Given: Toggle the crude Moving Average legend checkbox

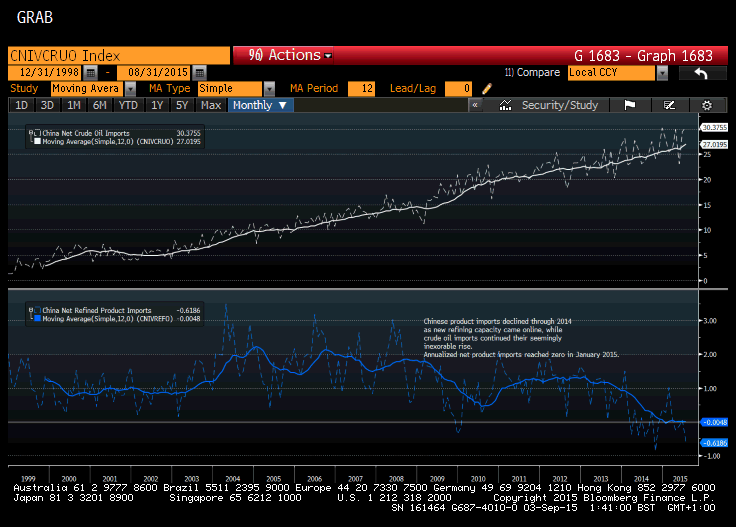Looking at the screenshot, I should coord(38,141).
